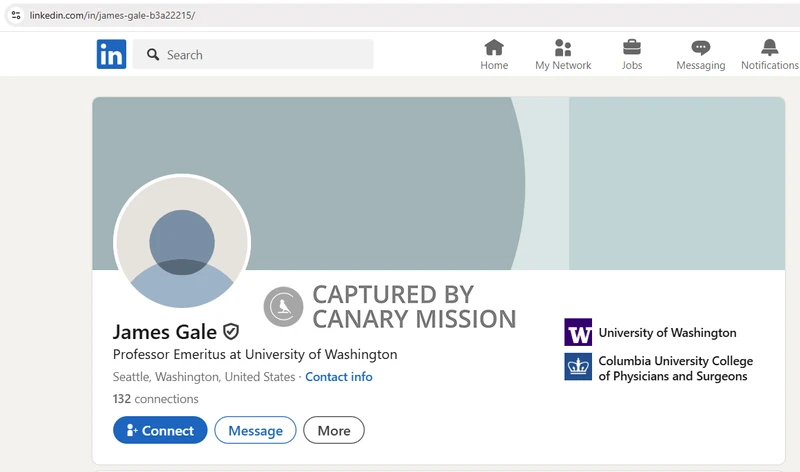
Task: Click Seattle, Washington location text
Action: click(204, 377)
